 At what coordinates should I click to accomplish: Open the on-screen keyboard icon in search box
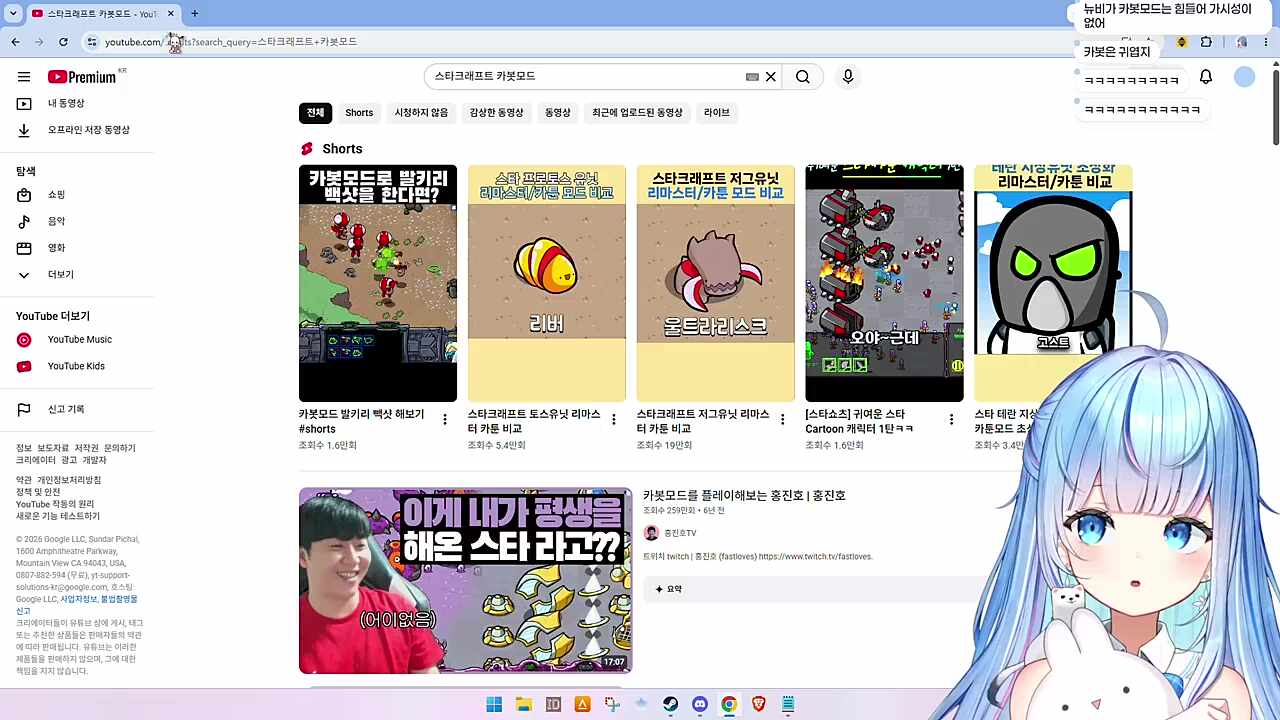pyautogui.click(x=752, y=77)
